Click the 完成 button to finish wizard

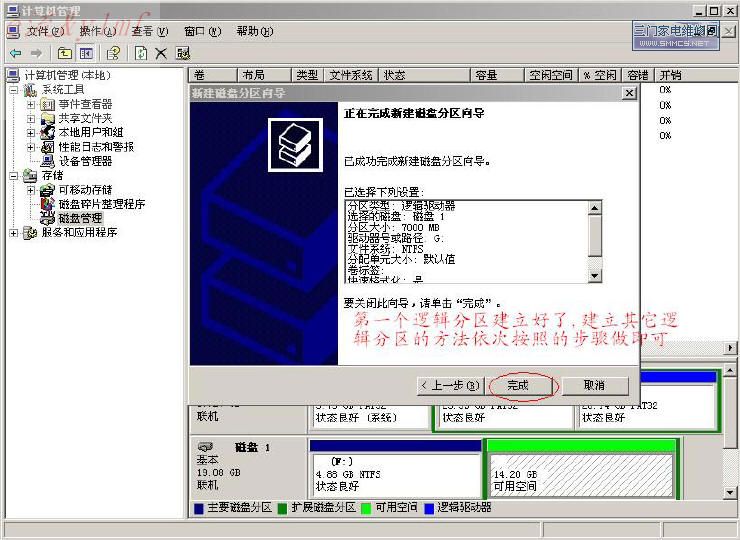point(517,385)
